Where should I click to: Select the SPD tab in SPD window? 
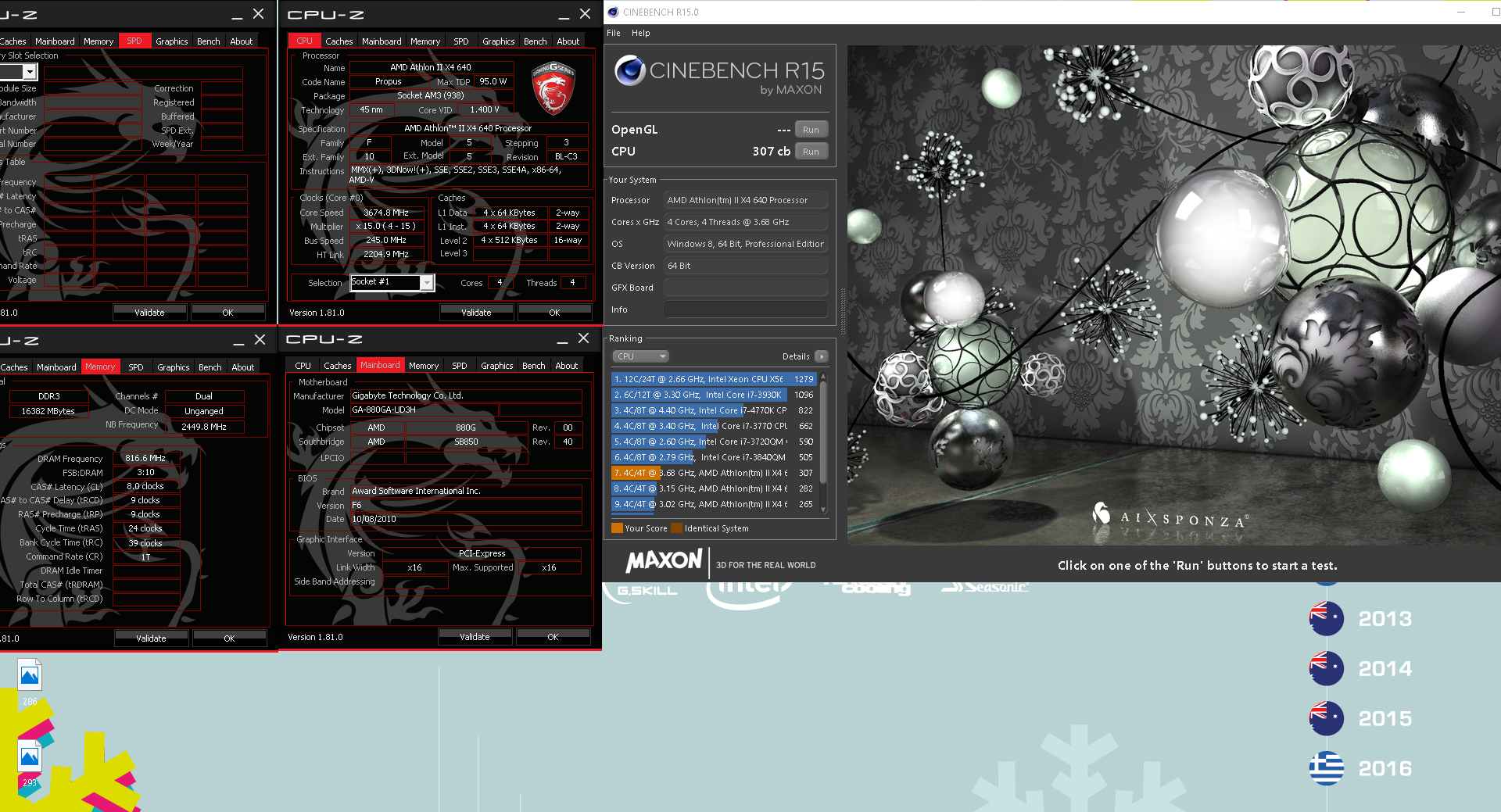click(x=134, y=41)
